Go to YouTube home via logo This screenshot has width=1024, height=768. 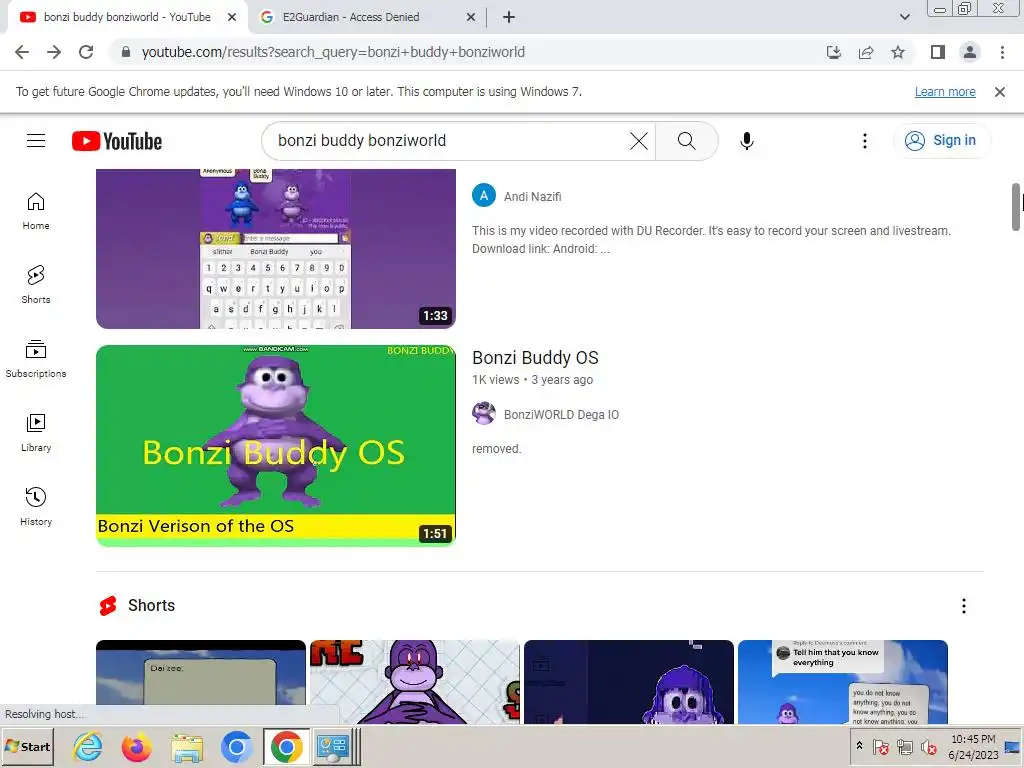click(117, 141)
